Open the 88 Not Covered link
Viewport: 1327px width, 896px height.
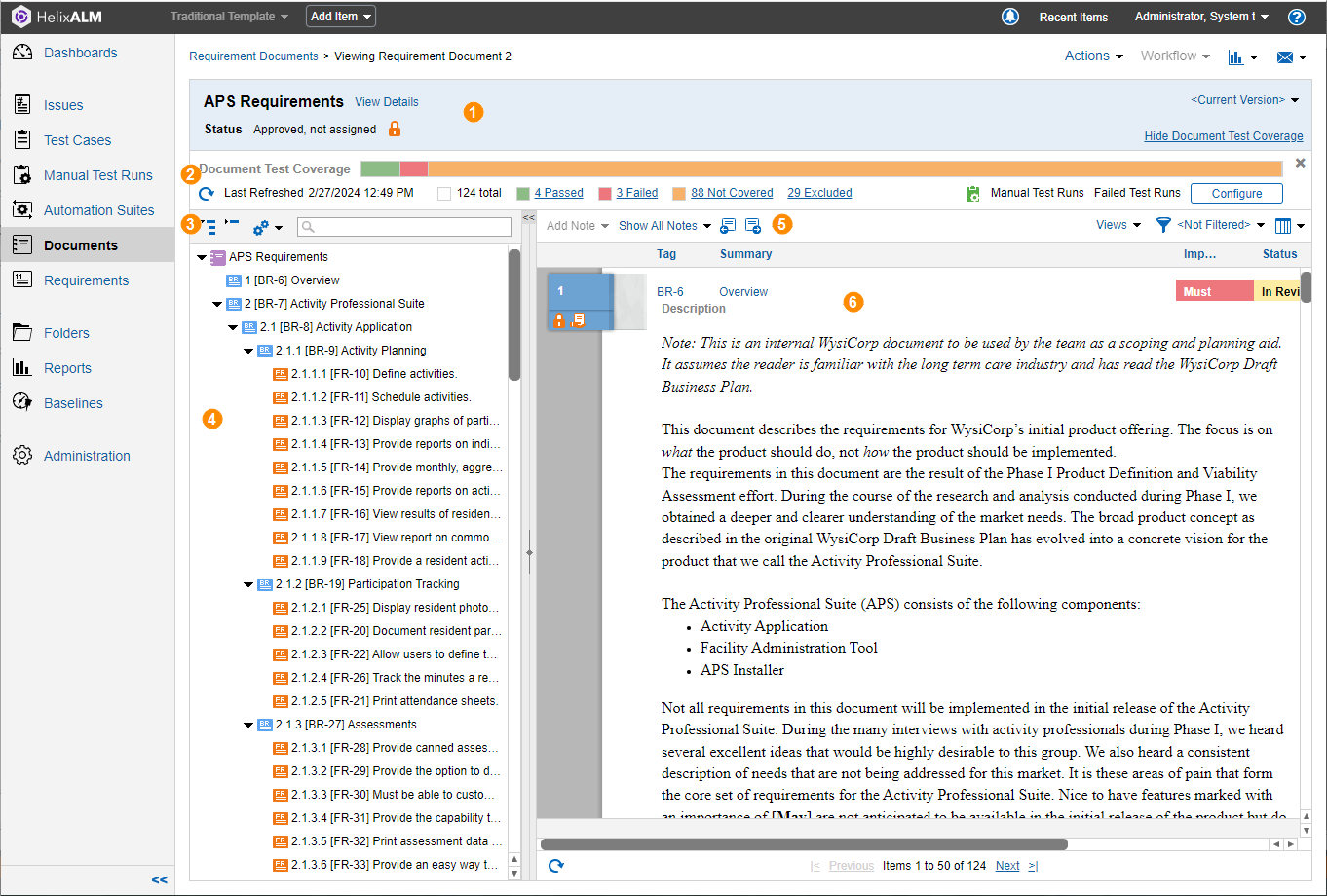(732, 193)
